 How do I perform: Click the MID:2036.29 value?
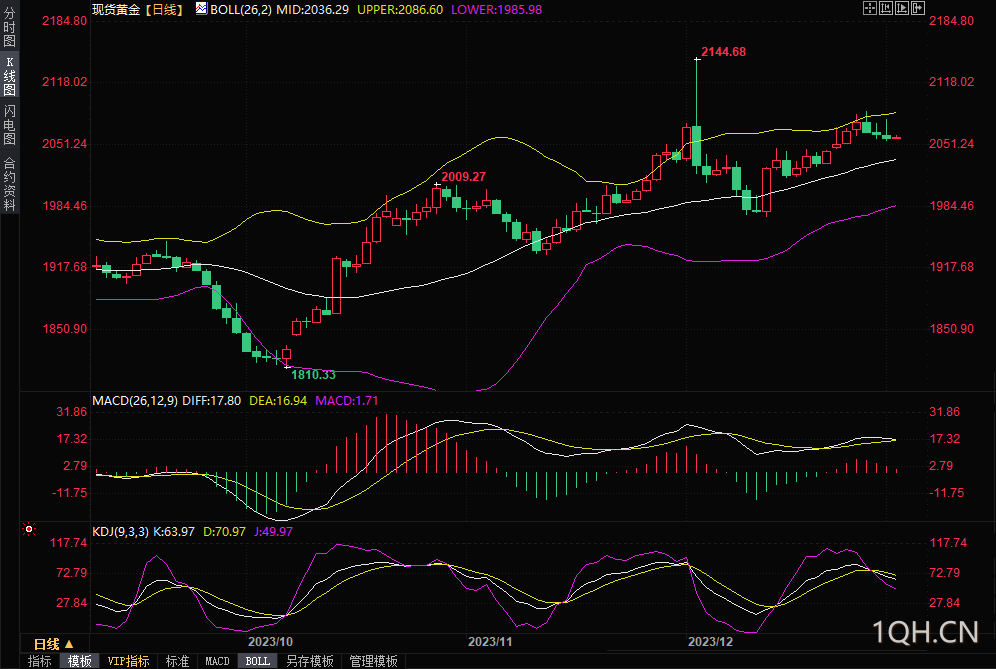point(313,10)
